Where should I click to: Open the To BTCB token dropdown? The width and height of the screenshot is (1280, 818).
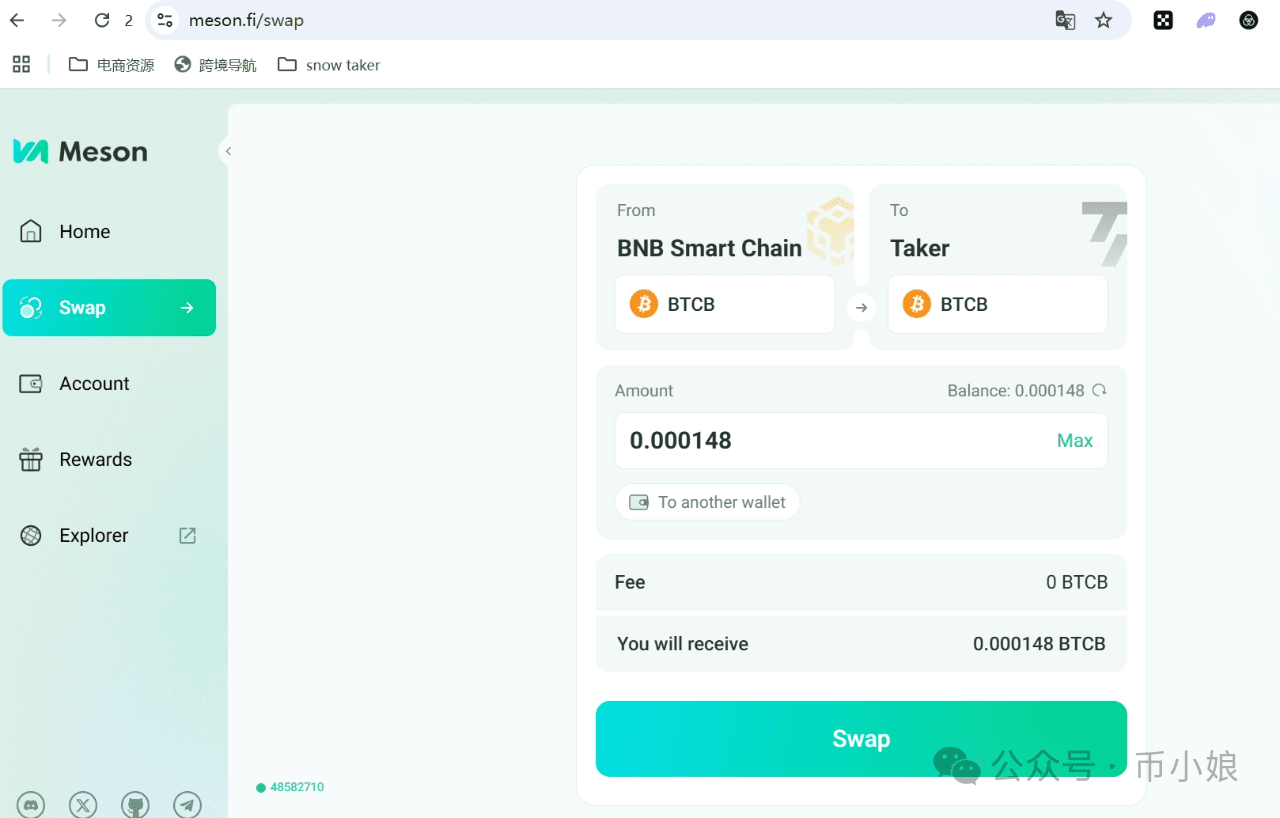coord(997,304)
